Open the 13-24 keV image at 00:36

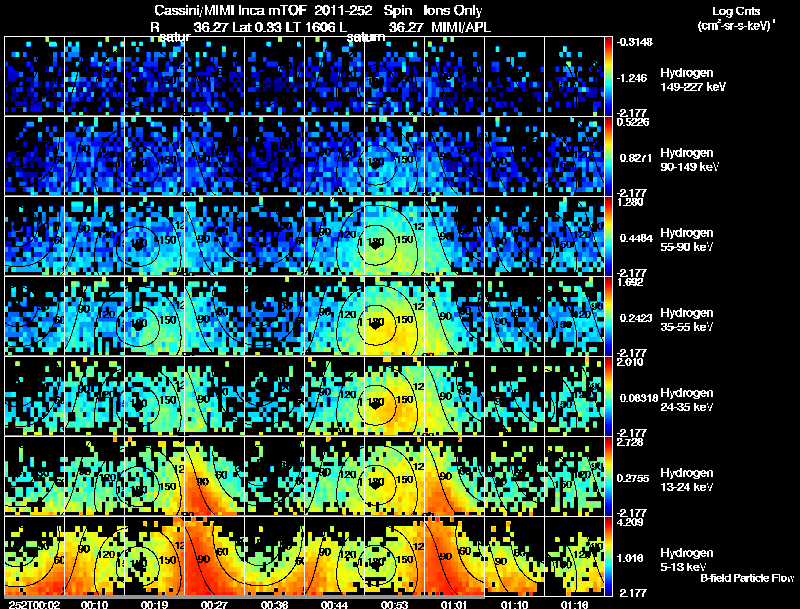(274, 476)
